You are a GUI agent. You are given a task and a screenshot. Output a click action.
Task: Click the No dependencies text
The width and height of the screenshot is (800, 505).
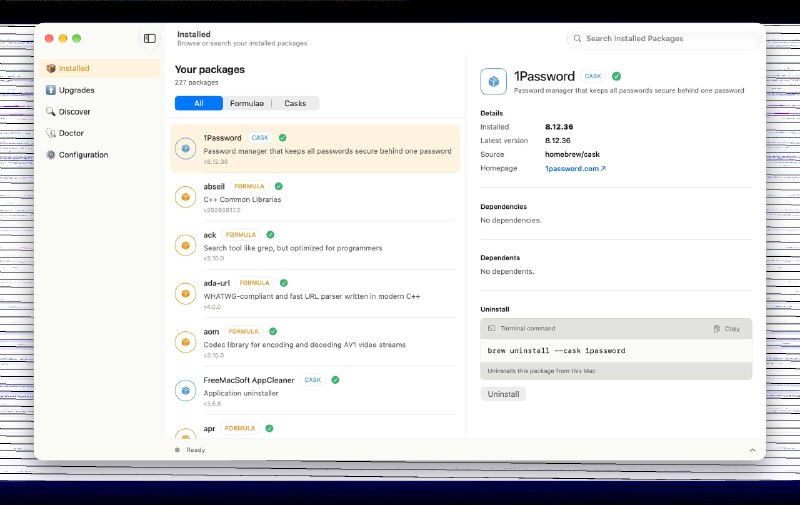[511, 220]
